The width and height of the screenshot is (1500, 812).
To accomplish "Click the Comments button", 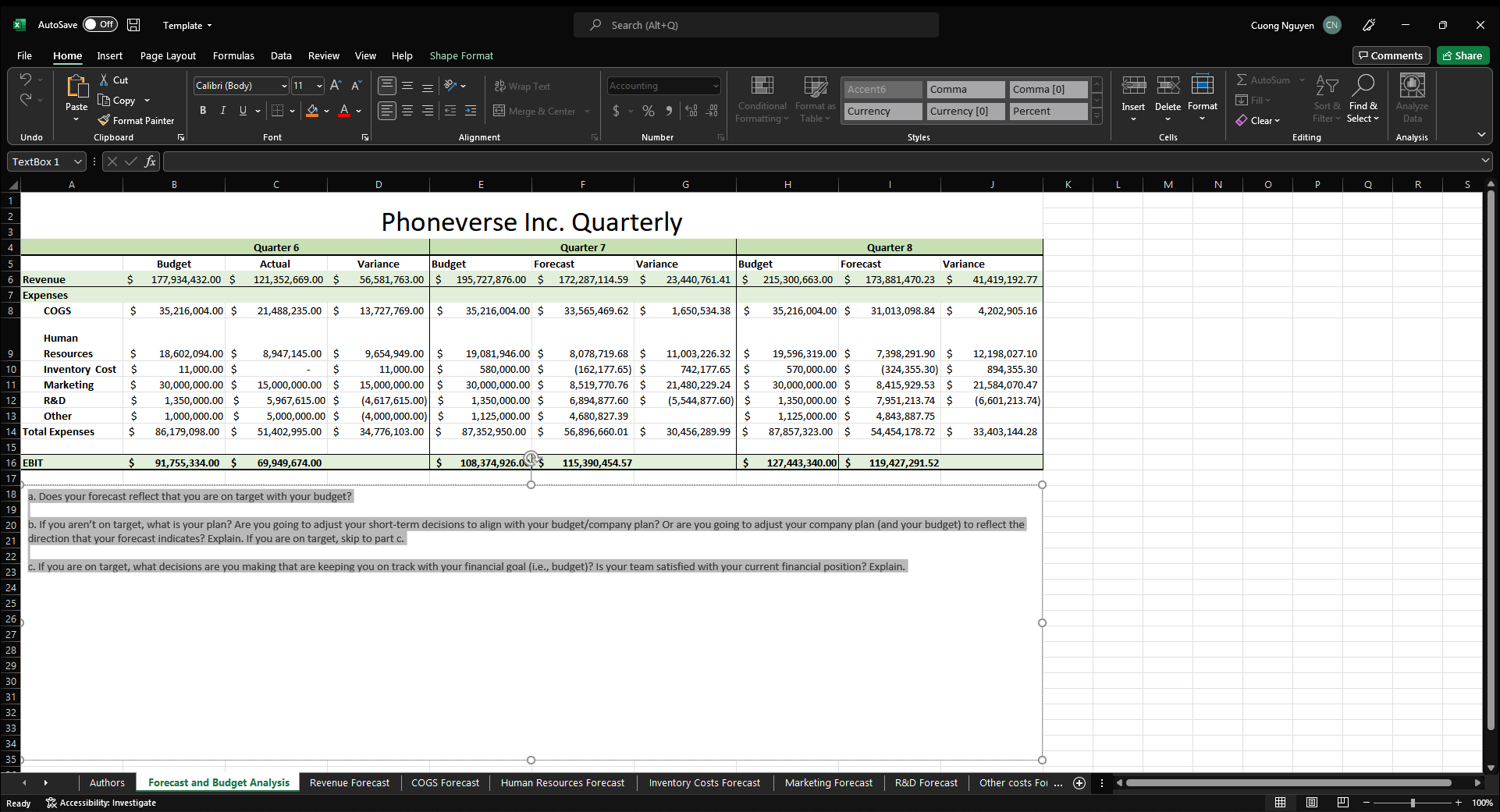I will coord(1391,55).
